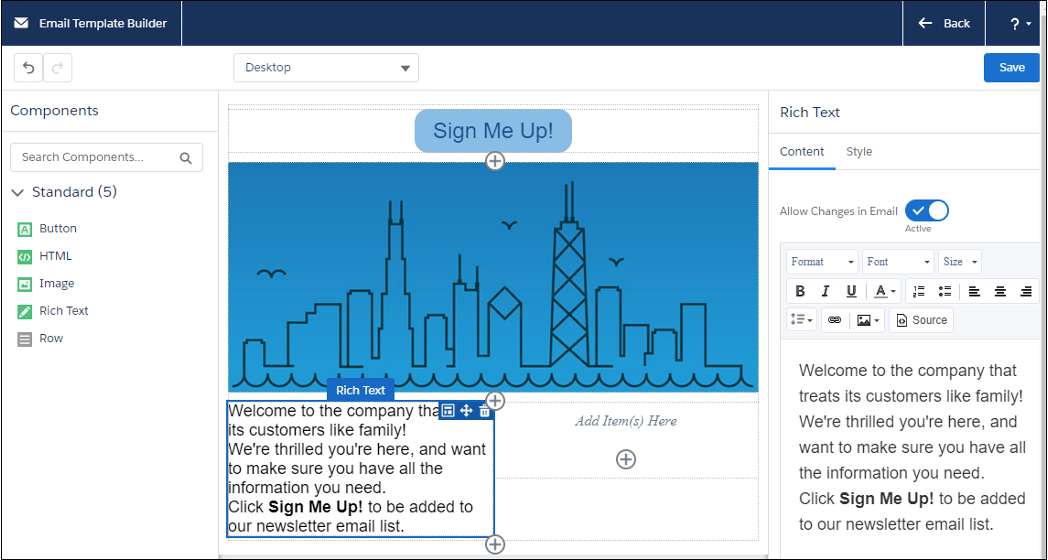Click the plus icon below Sign Me Up button
Screen dimensions: 1048x560
[x=495, y=160]
